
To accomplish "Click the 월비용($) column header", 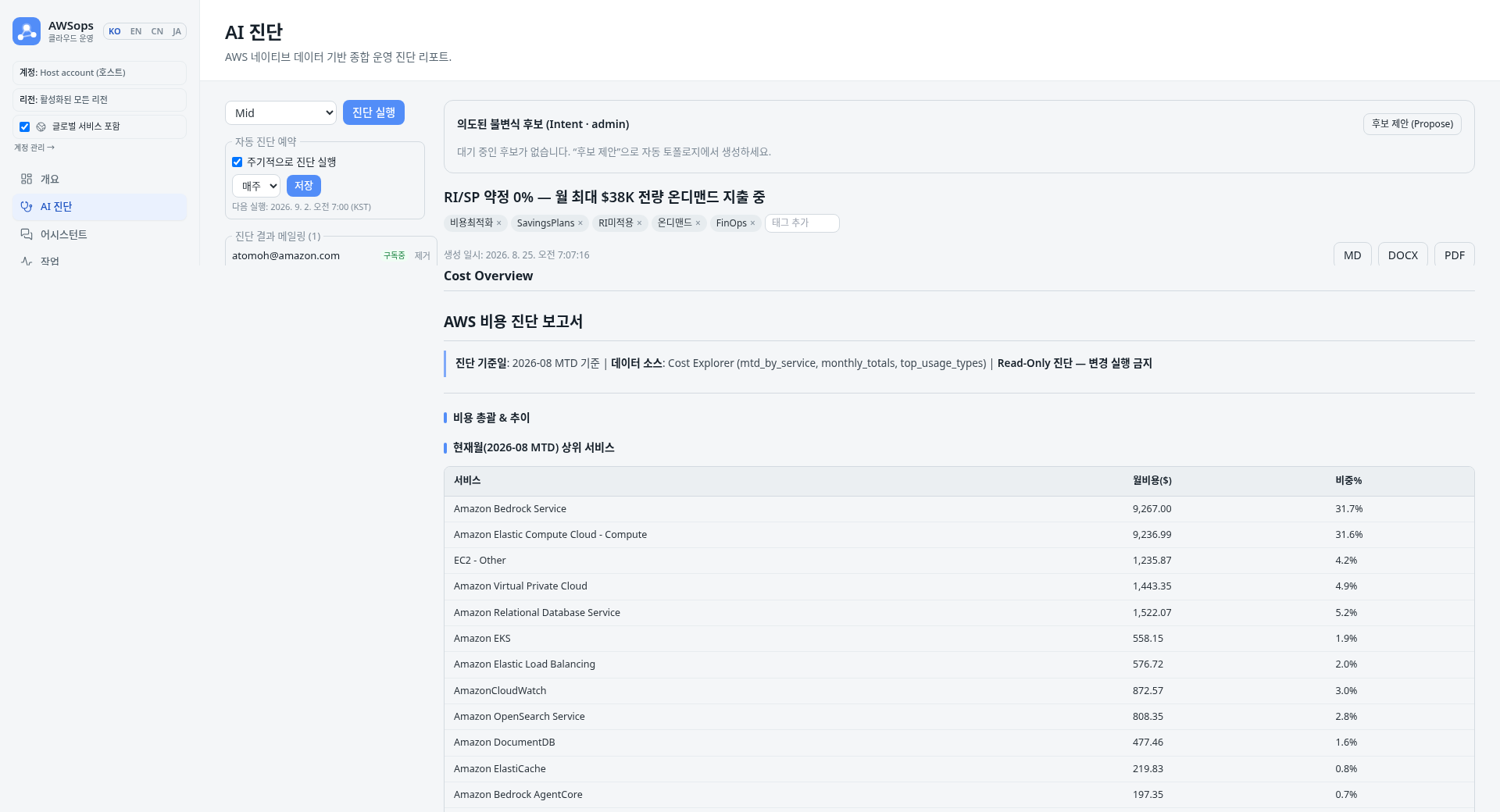I will 1152,480.
